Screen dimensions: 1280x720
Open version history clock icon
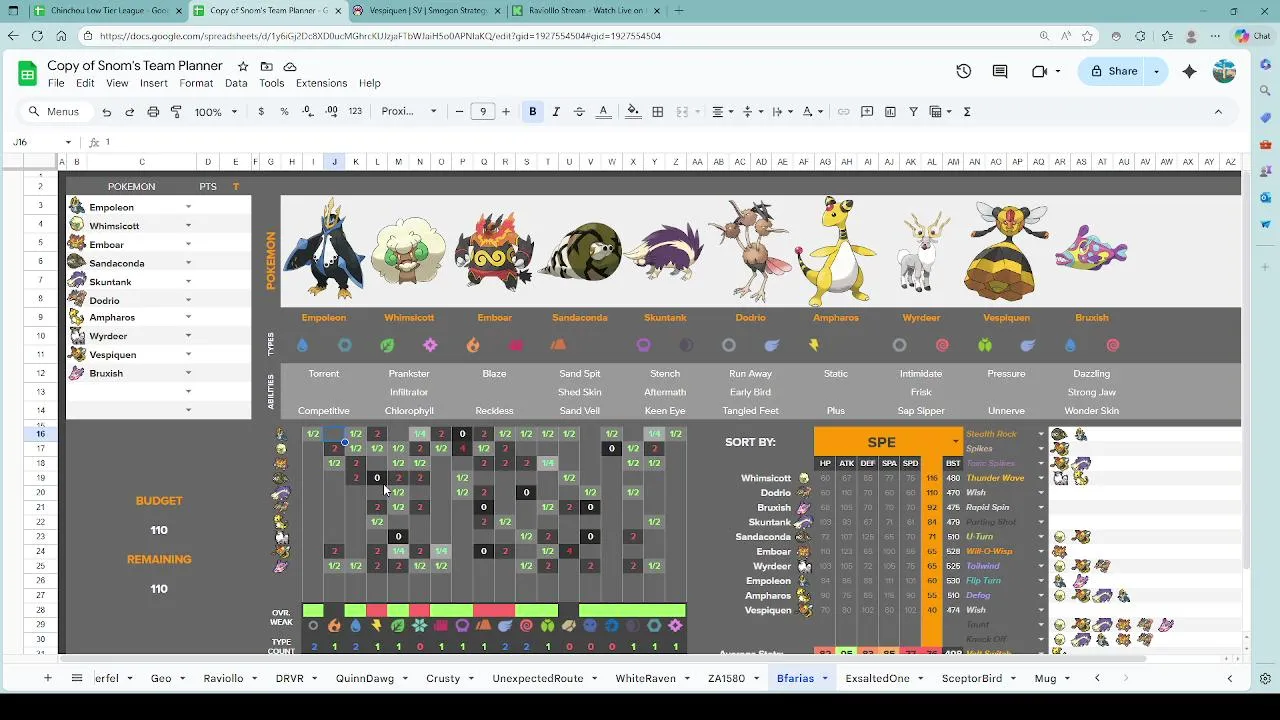[964, 71]
